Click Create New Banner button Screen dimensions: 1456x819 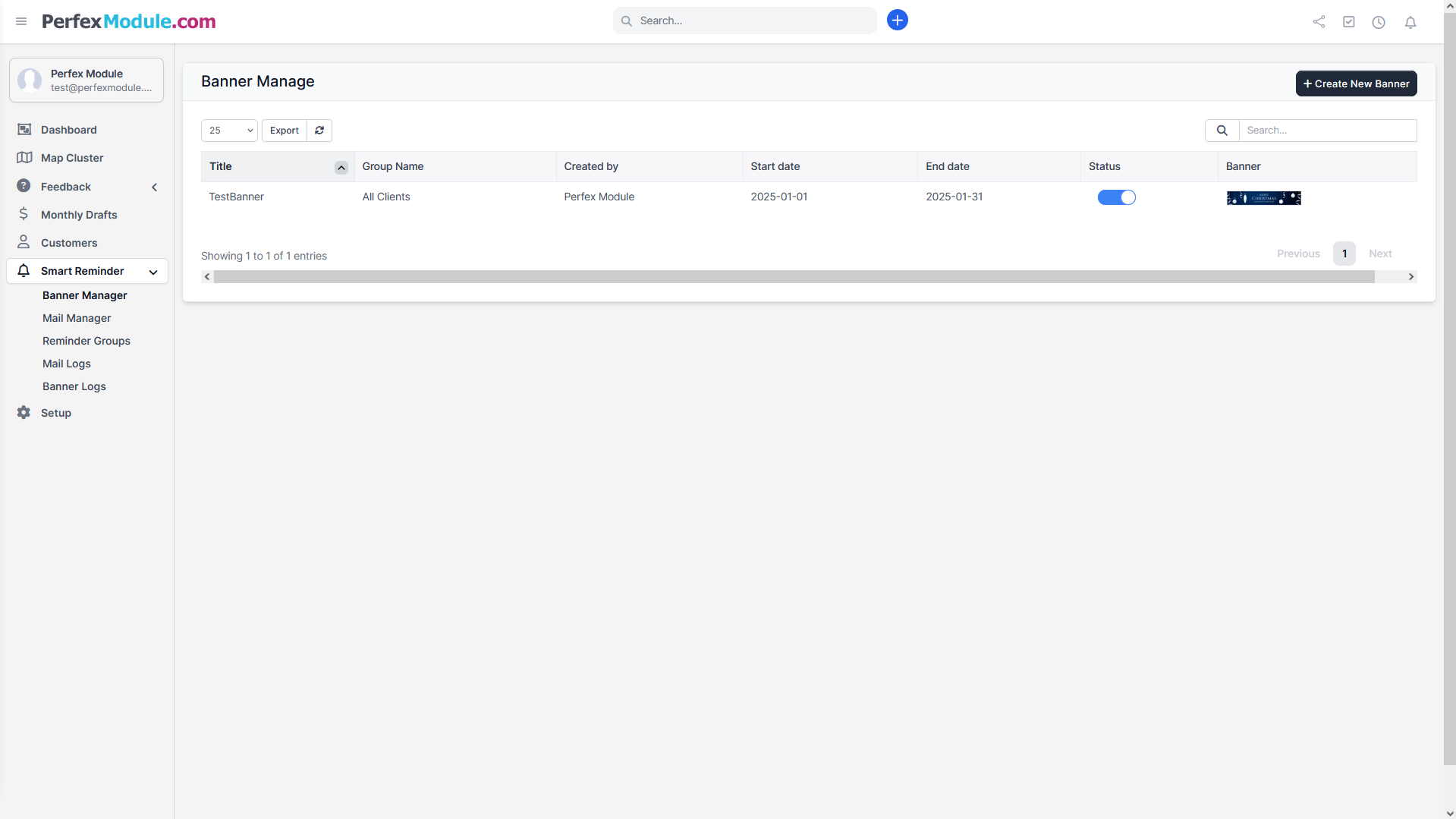(1355, 83)
